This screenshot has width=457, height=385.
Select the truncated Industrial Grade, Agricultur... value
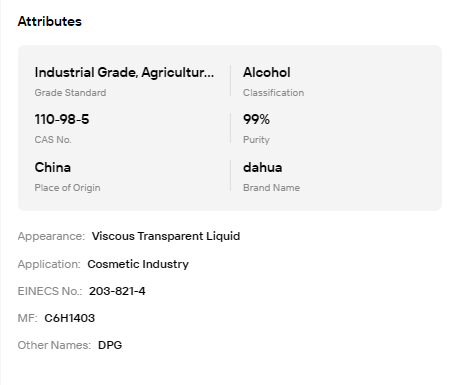click(x=124, y=73)
